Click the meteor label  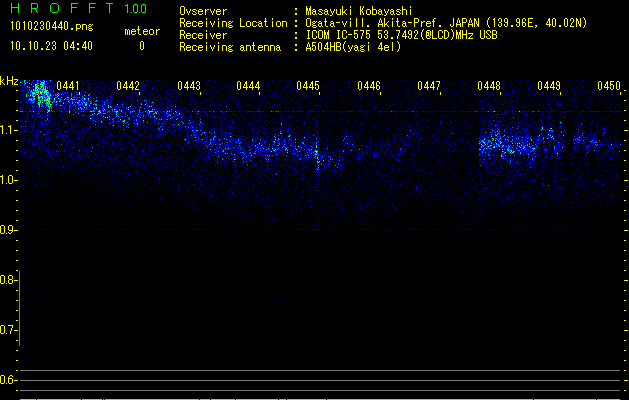click(142, 31)
